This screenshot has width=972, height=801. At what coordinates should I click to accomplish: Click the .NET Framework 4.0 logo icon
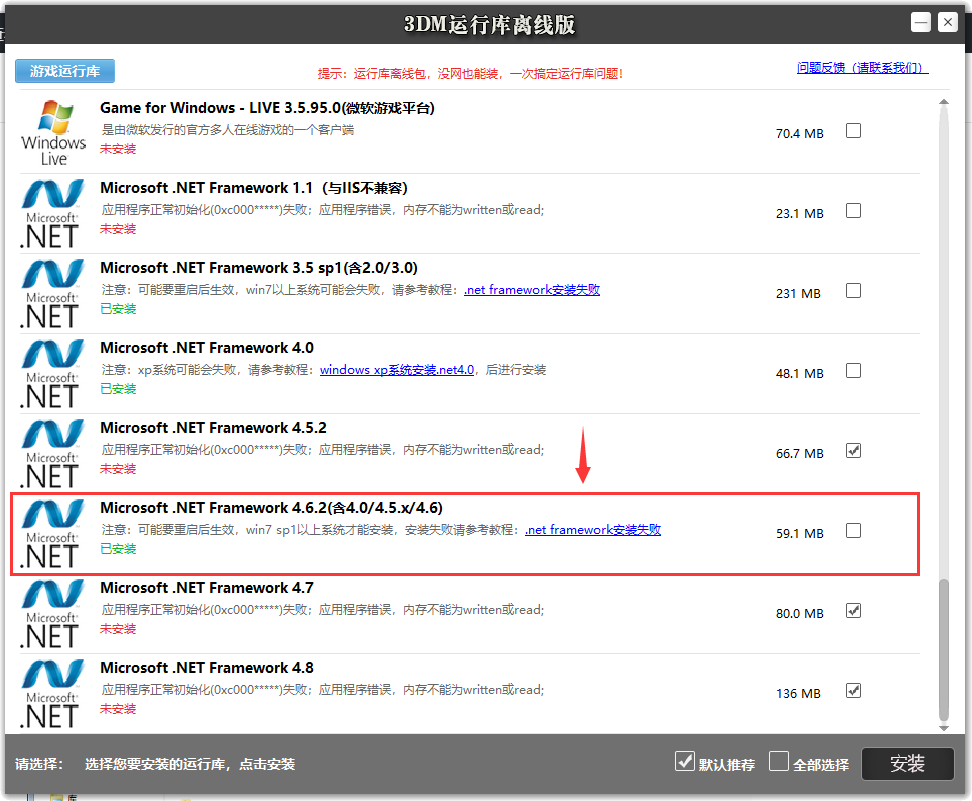tap(53, 374)
